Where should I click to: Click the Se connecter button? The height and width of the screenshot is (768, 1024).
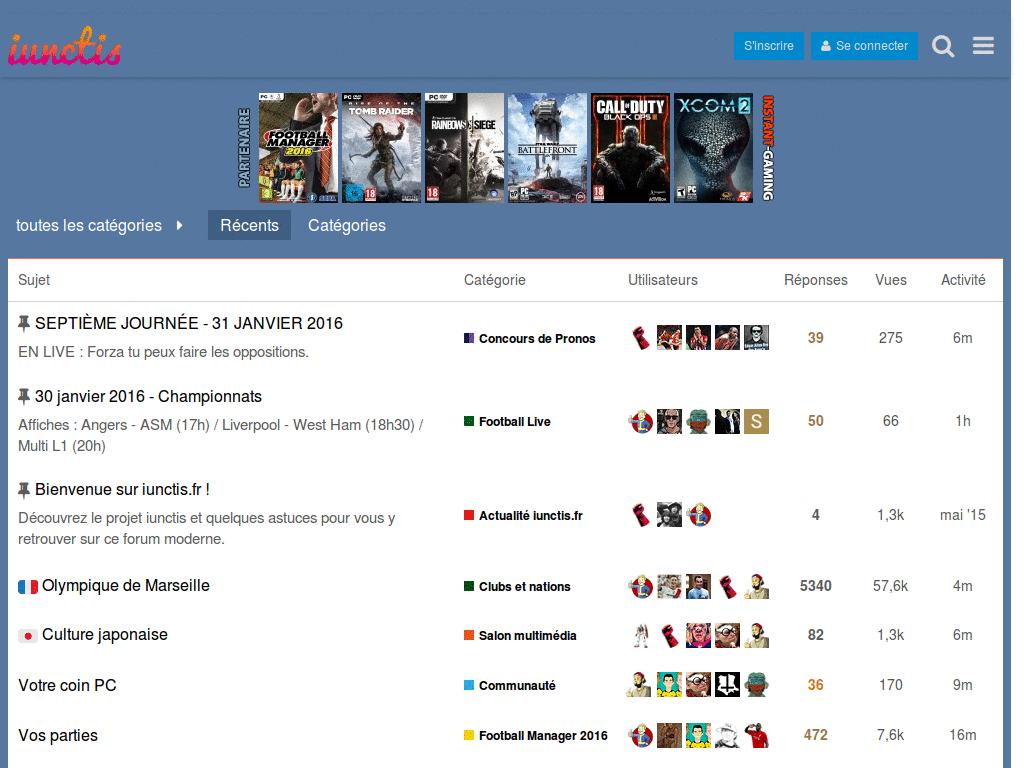point(864,46)
